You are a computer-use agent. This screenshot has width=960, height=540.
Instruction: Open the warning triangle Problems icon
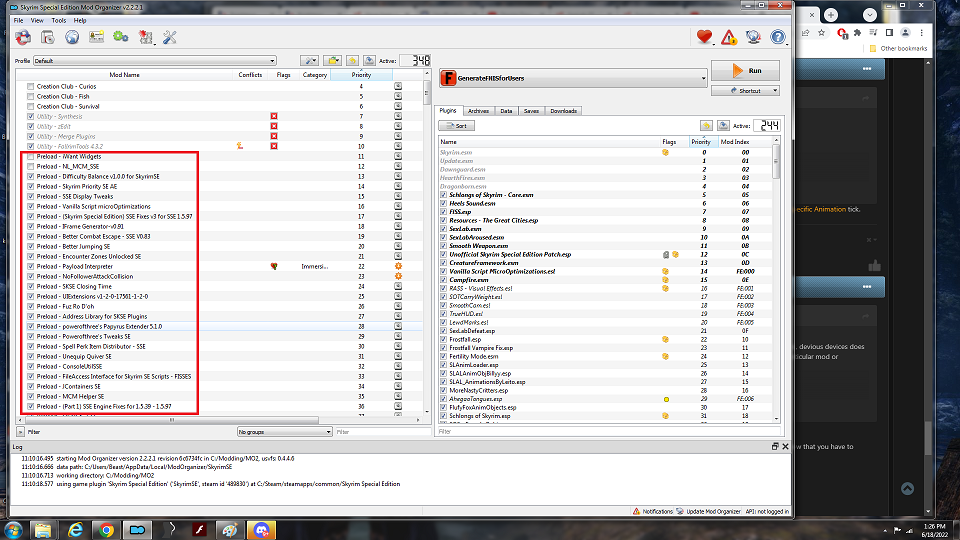(x=729, y=37)
